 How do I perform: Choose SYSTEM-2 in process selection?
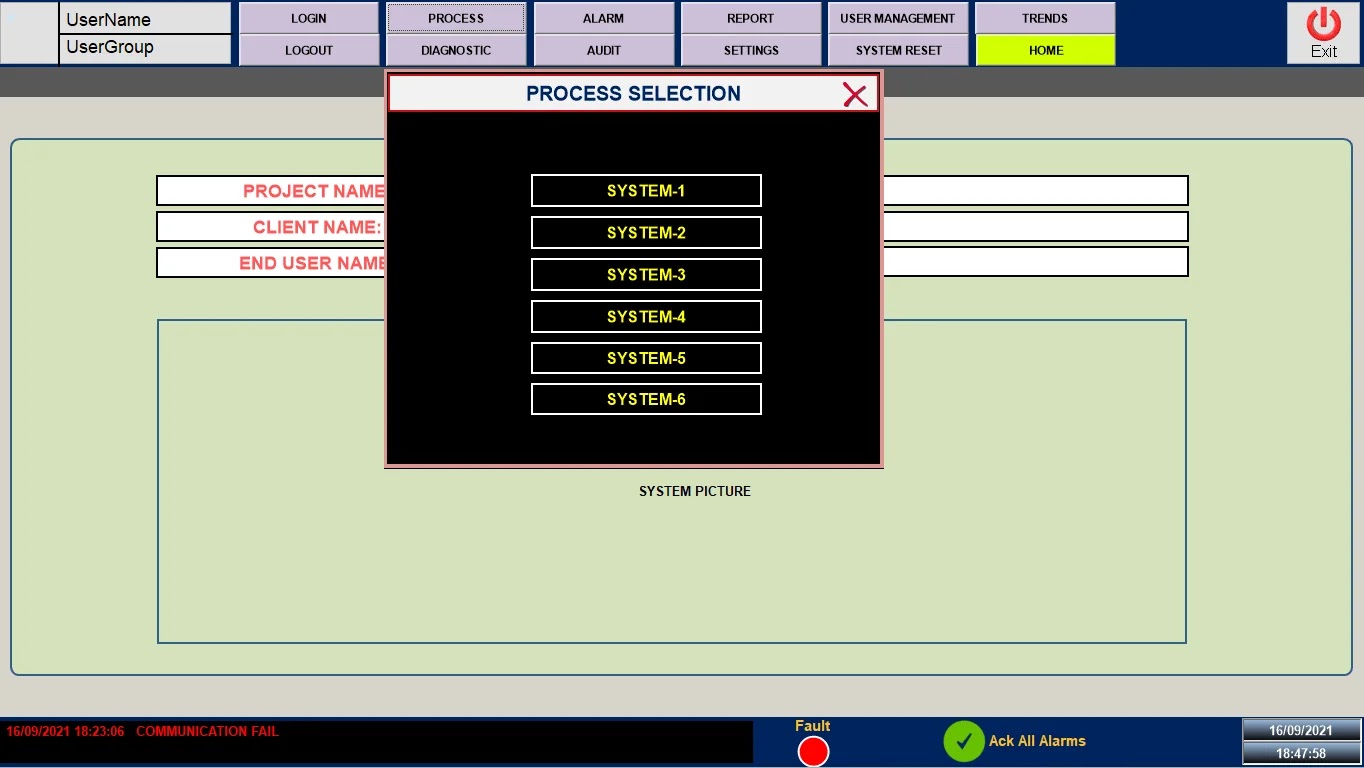(x=646, y=233)
